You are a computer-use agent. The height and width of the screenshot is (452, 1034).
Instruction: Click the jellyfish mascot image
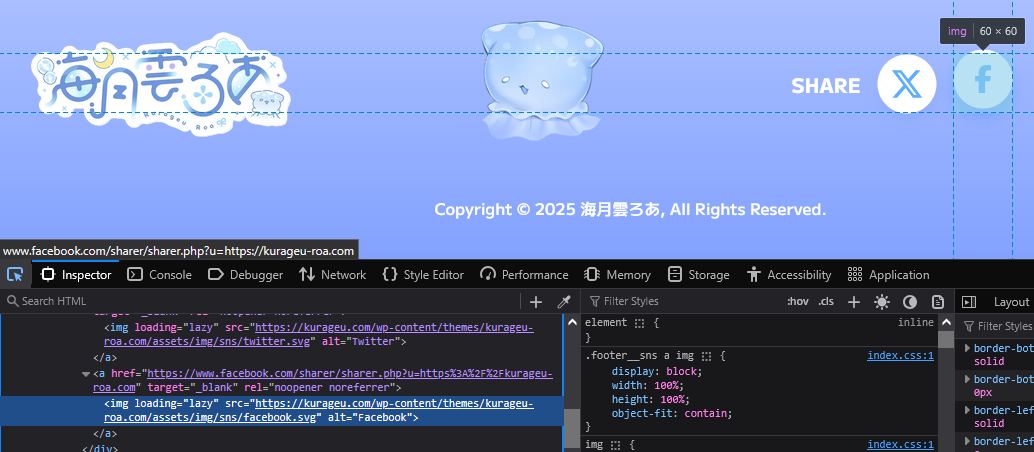tap(541, 79)
